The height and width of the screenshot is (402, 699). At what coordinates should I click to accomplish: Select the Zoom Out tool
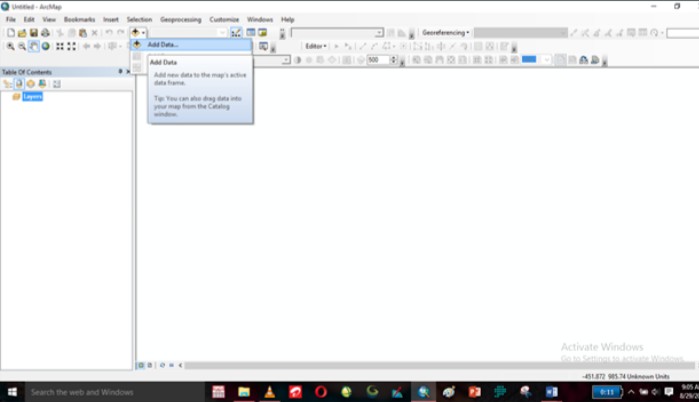[22, 46]
